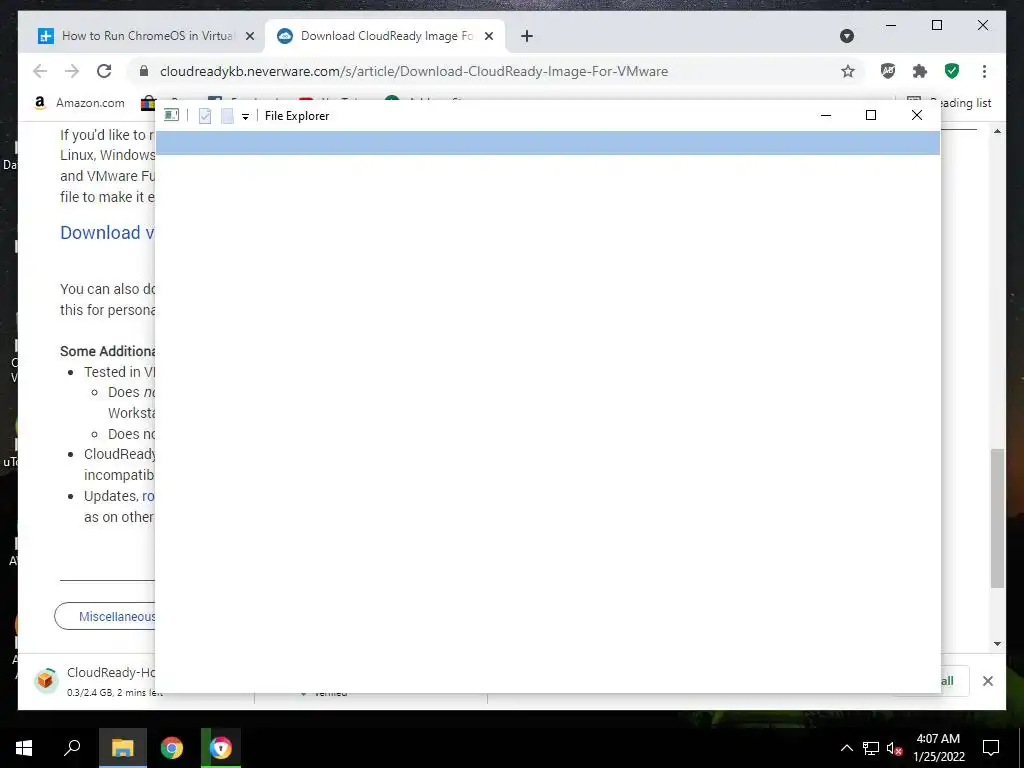Image resolution: width=1024 pixels, height=768 pixels.
Task: Close the Download CloudReady Image tab
Action: (x=488, y=37)
